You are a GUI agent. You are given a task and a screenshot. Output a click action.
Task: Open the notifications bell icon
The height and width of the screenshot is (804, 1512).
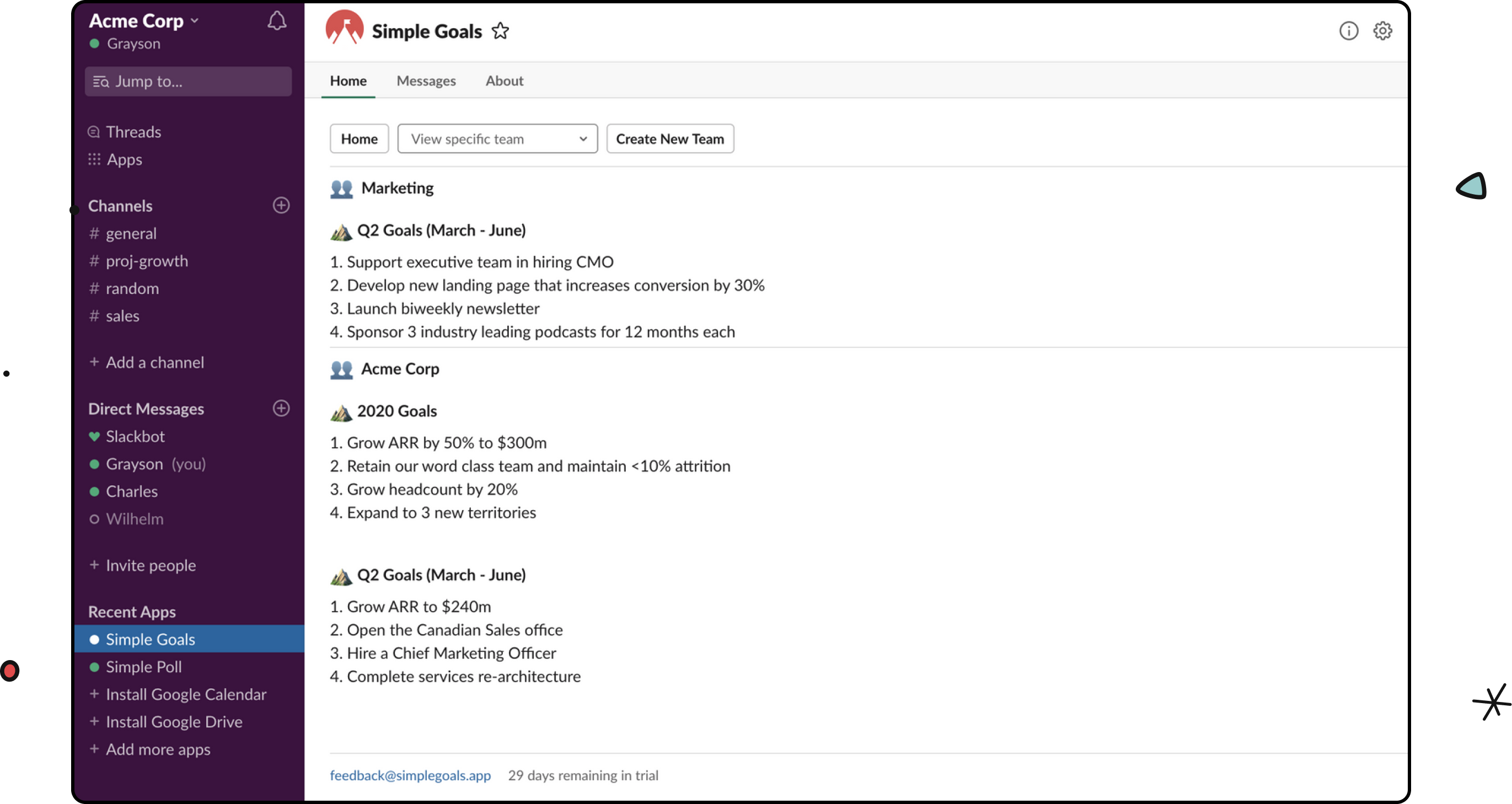click(x=276, y=21)
